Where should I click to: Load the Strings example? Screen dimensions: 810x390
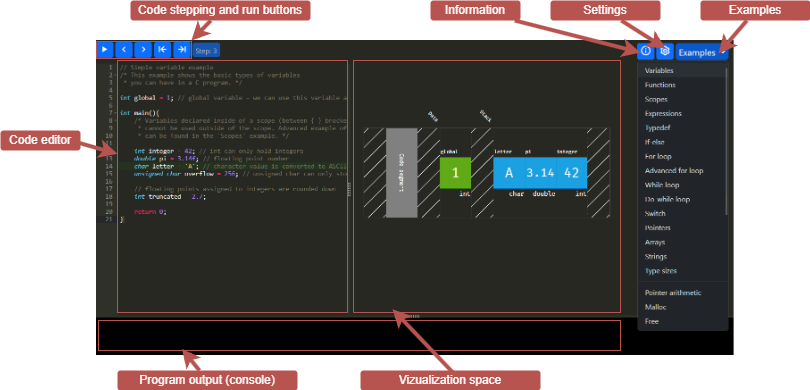pos(682,257)
